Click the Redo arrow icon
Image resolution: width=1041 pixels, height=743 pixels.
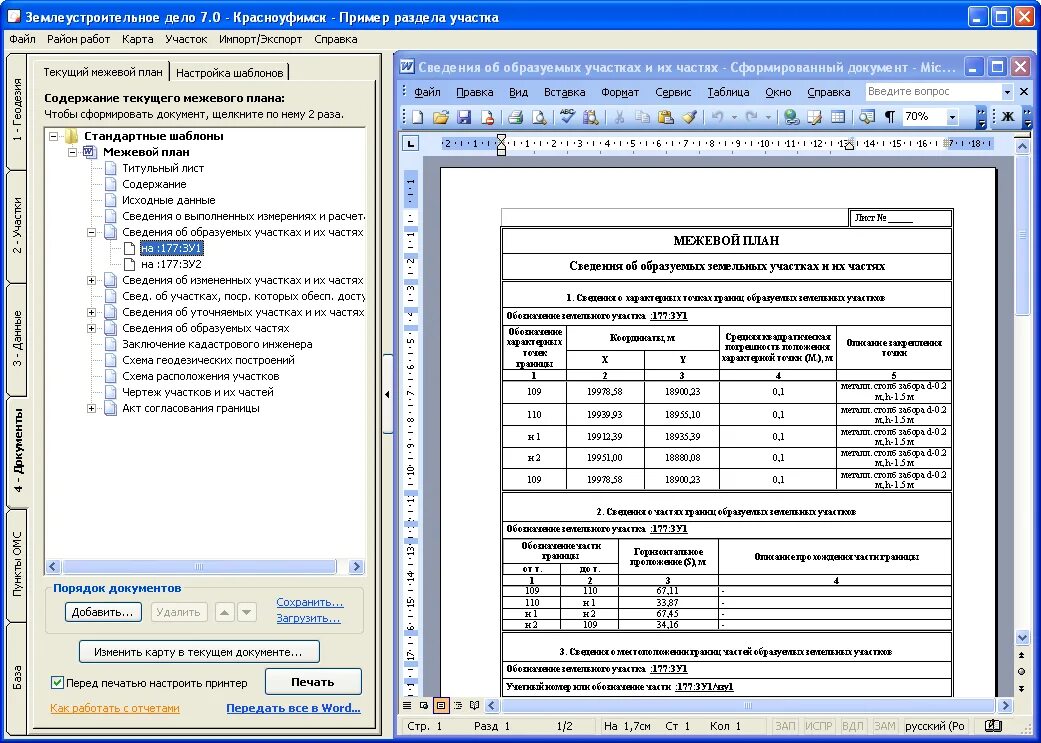752,117
